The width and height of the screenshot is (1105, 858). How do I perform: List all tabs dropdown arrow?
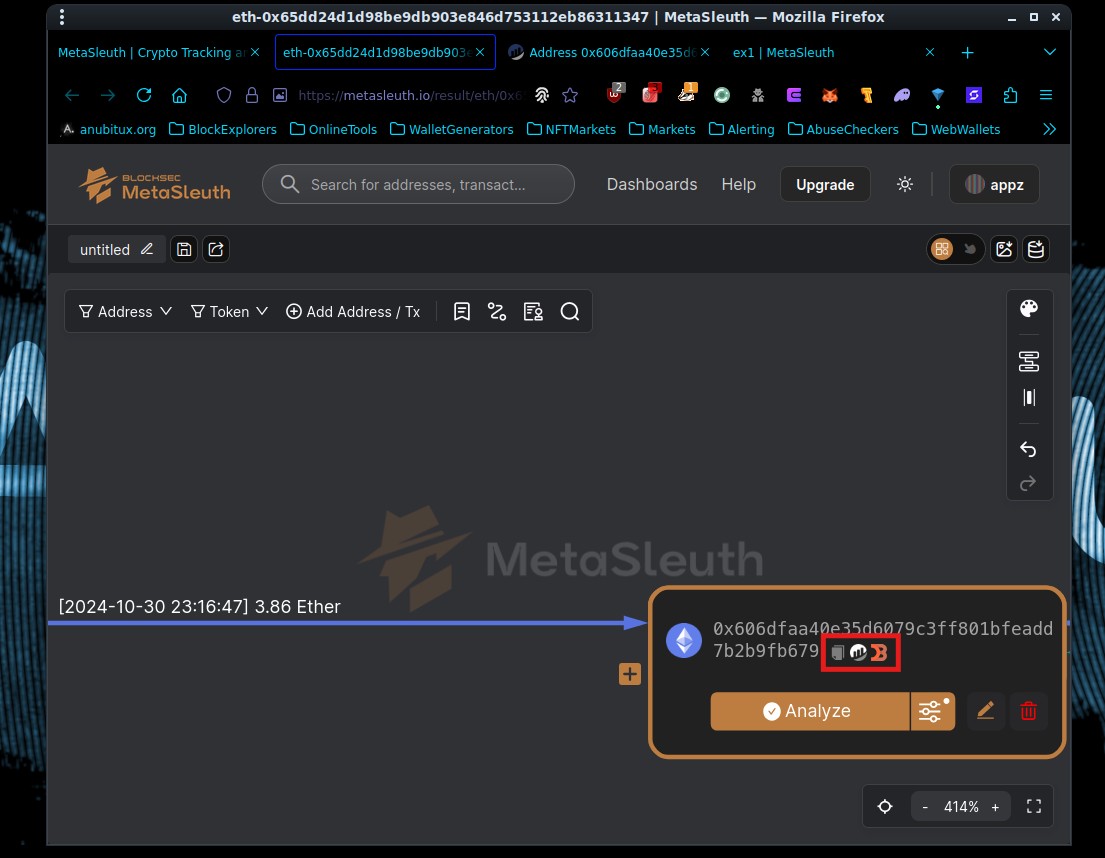1049,52
